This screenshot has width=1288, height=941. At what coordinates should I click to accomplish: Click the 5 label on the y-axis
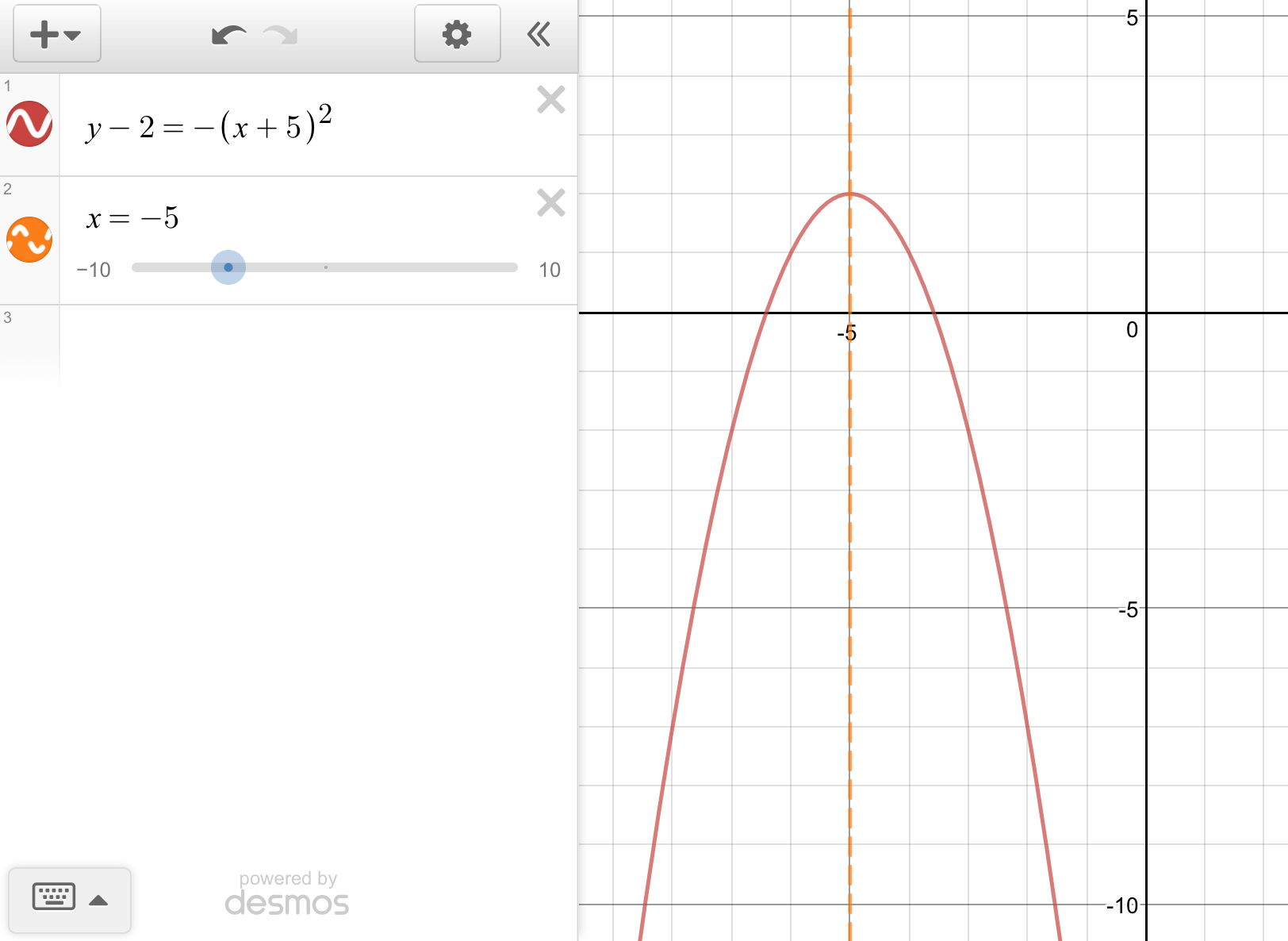pos(1132,17)
